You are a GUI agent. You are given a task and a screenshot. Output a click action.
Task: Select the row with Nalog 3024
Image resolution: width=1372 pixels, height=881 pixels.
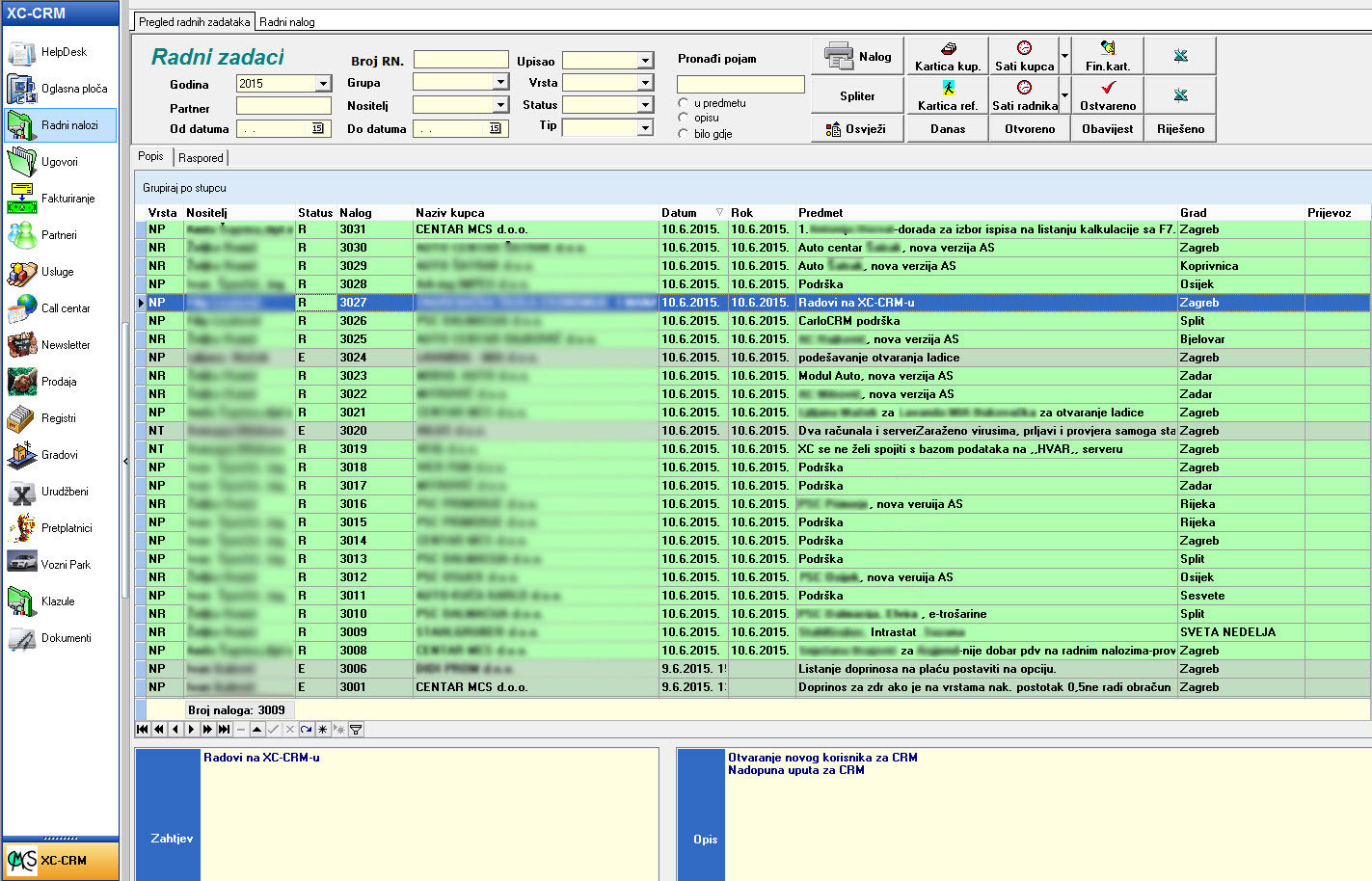coord(752,358)
